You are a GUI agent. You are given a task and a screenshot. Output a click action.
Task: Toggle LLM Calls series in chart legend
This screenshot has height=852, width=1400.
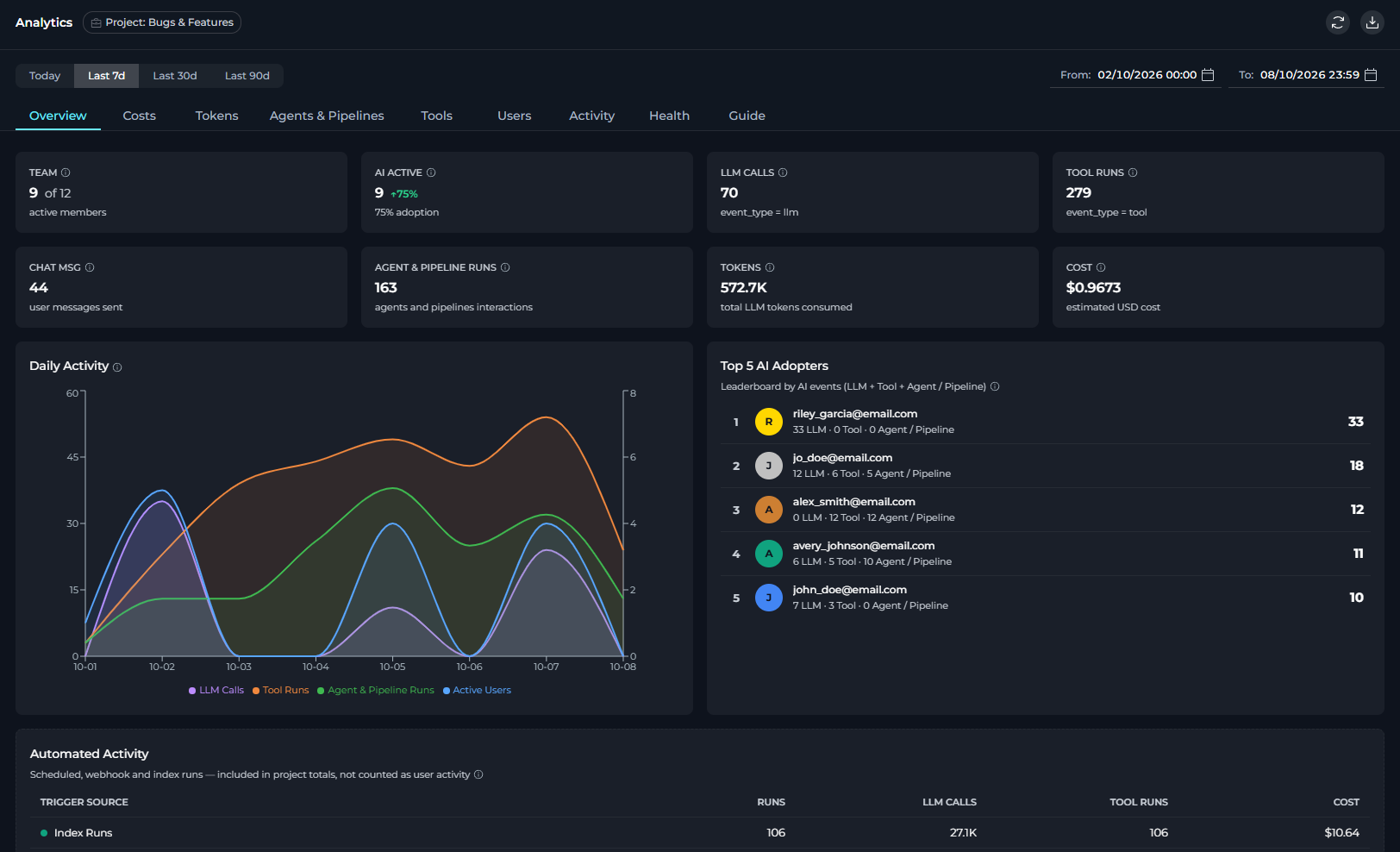click(216, 690)
